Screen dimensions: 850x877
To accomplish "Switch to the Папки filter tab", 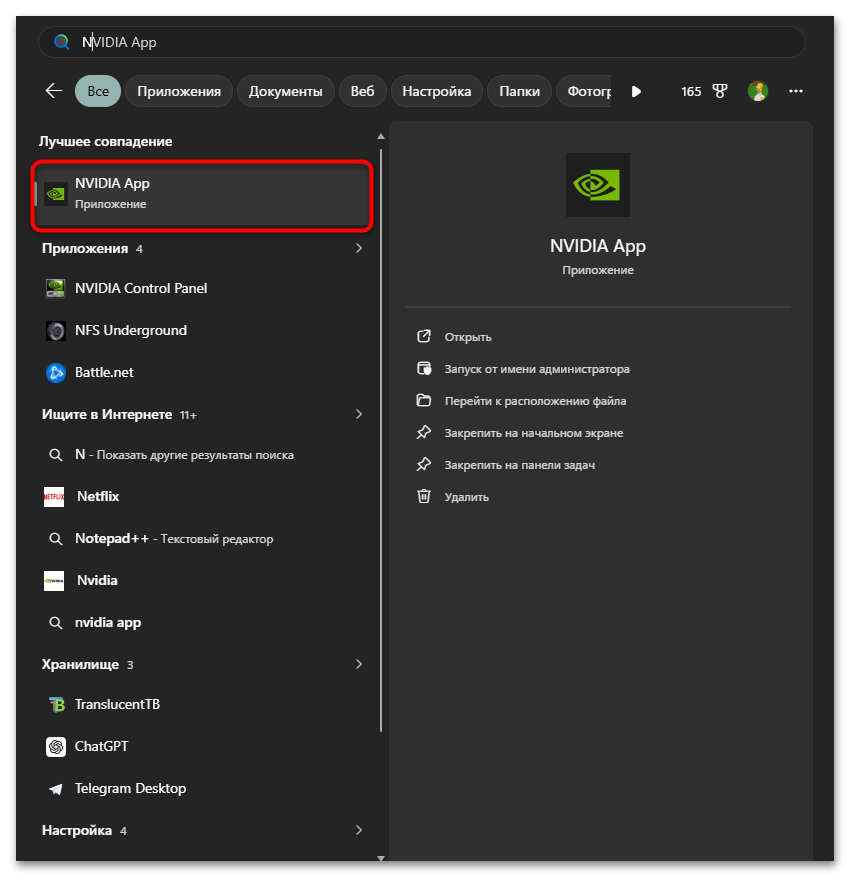I will pyautogui.click(x=520, y=91).
